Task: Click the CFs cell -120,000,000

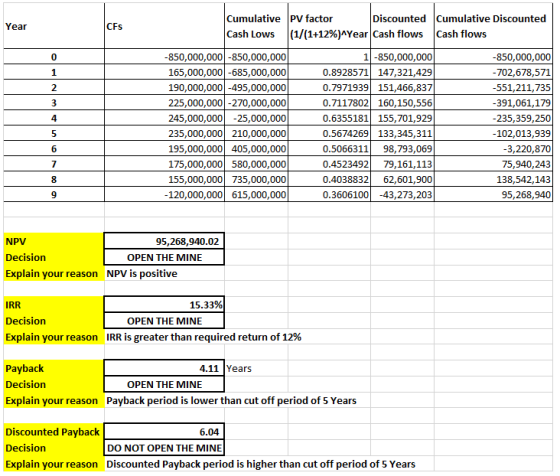Action: [x=165, y=195]
